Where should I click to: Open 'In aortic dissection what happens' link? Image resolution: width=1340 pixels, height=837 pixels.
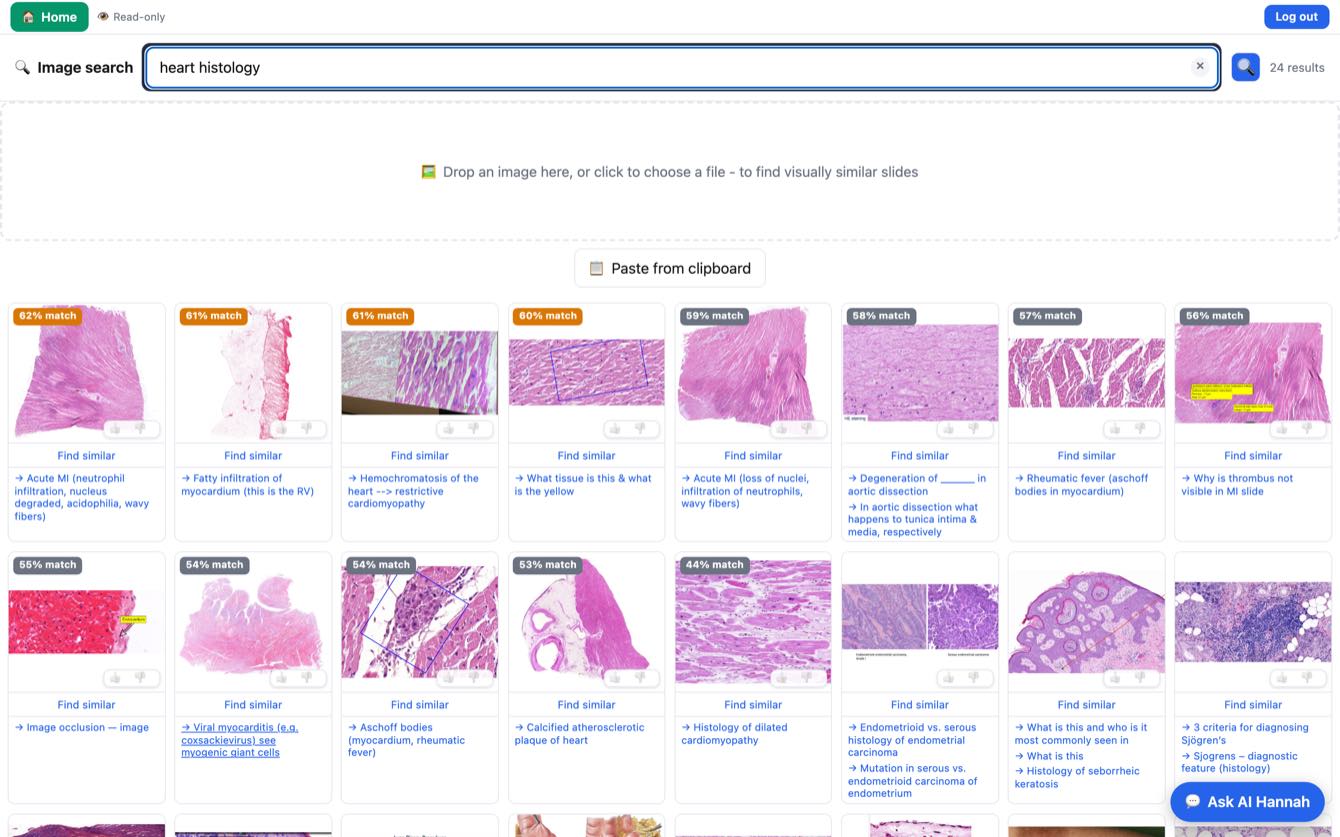(x=913, y=519)
